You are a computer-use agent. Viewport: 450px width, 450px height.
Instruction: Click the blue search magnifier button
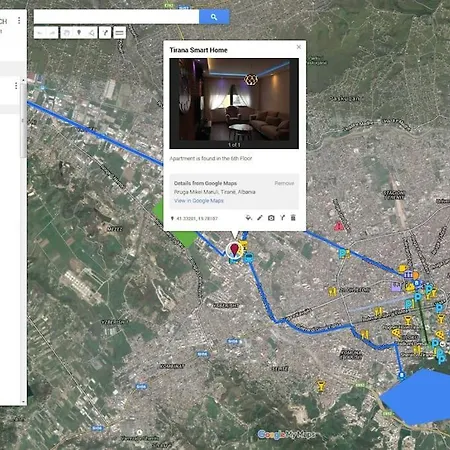tap(214, 17)
